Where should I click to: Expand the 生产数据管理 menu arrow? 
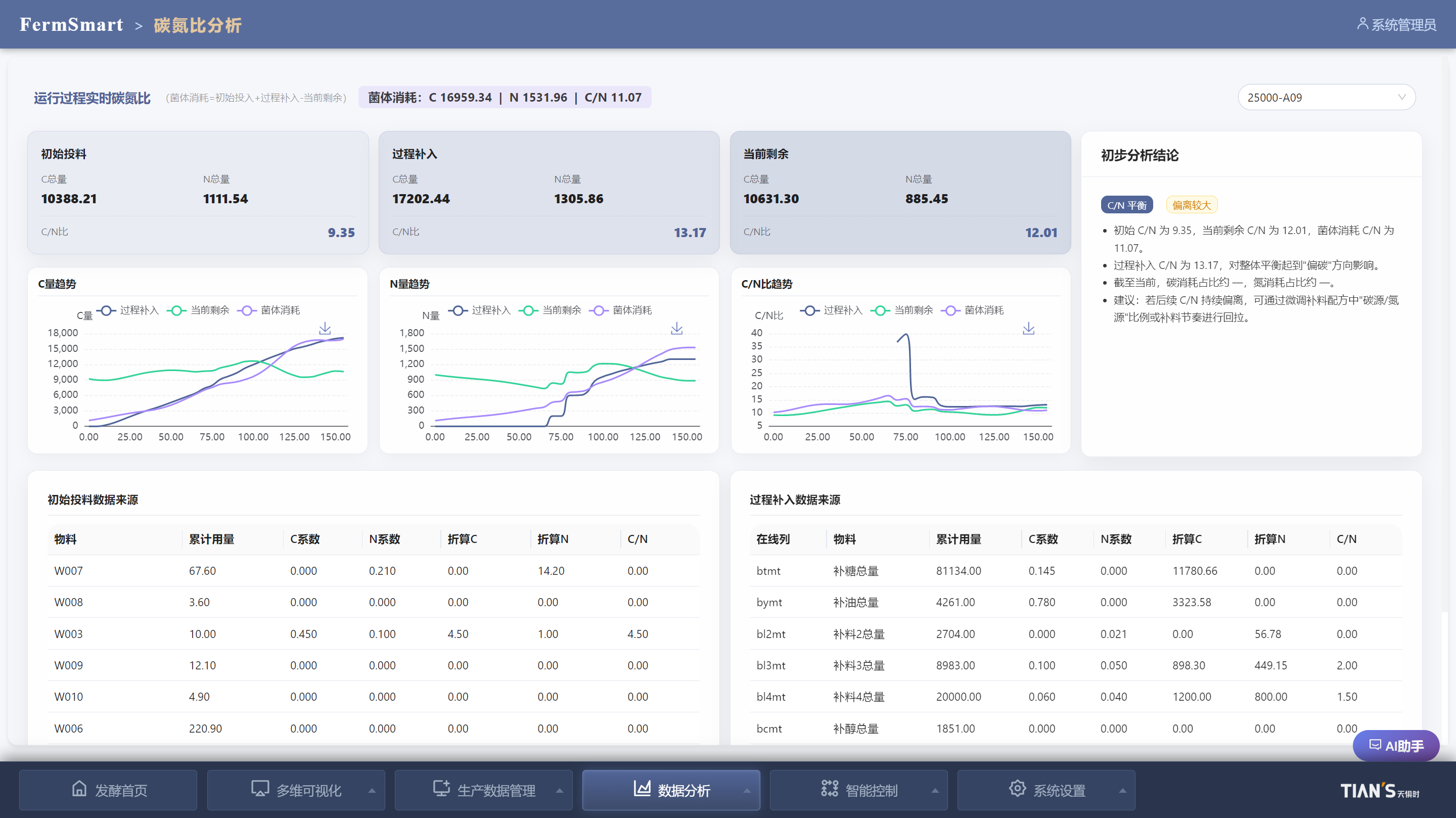point(560,790)
